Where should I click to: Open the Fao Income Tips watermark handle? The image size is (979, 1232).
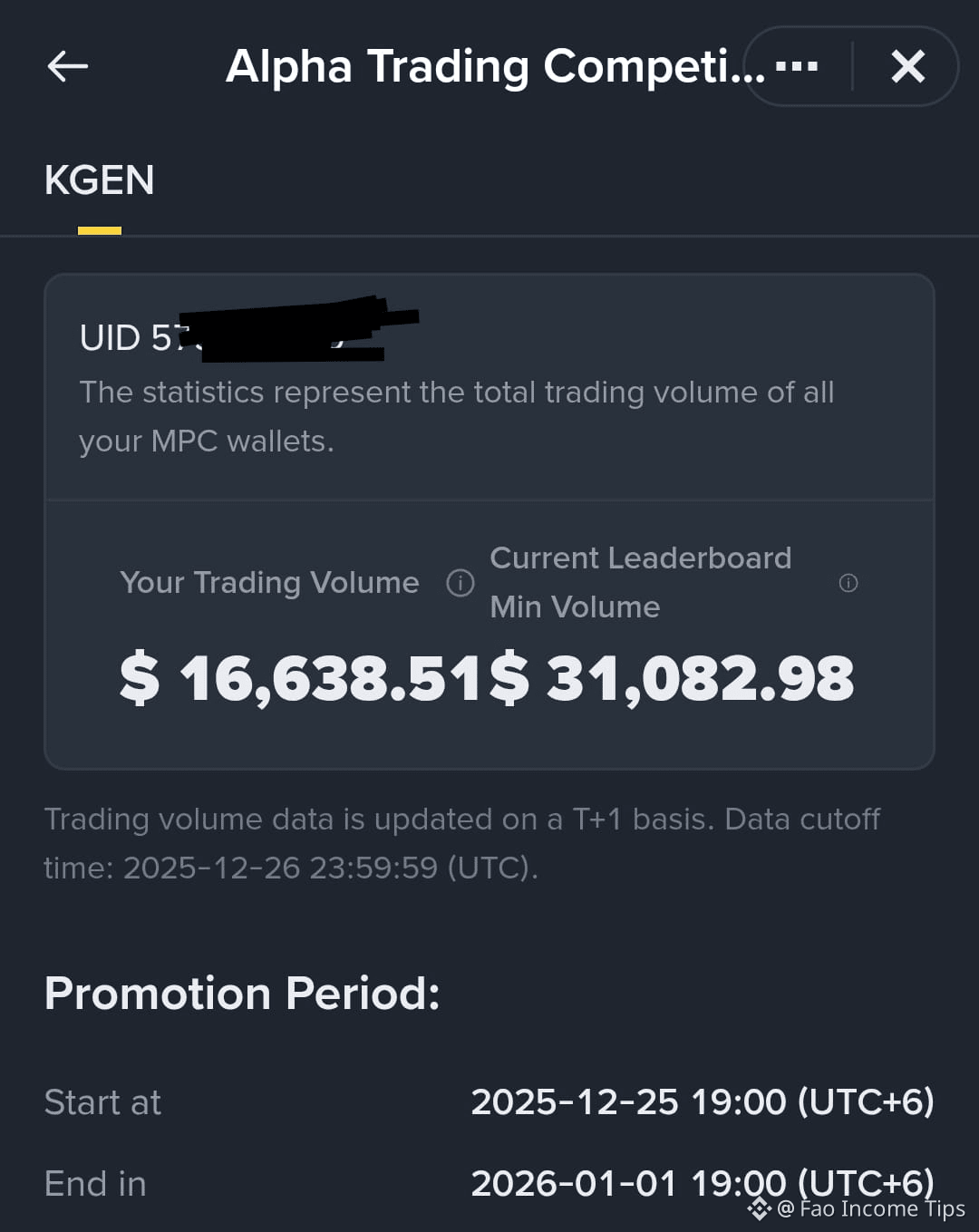point(872,1208)
